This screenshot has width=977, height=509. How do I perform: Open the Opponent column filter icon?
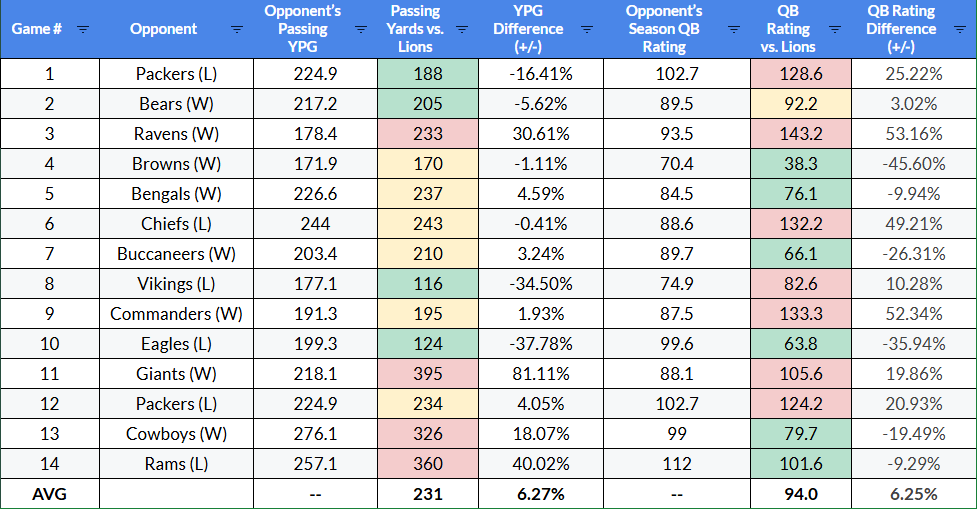(236, 29)
